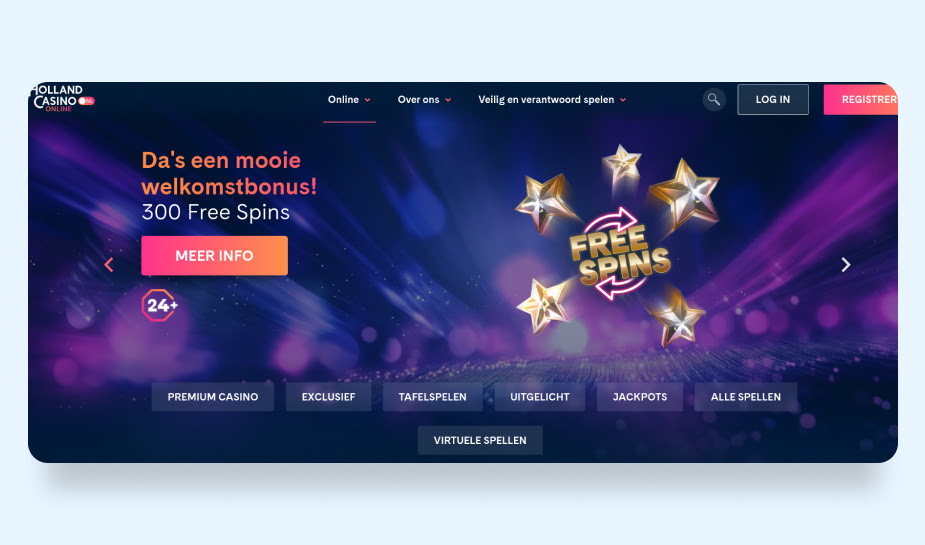Click the MEER INFO button

tap(215, 255)
